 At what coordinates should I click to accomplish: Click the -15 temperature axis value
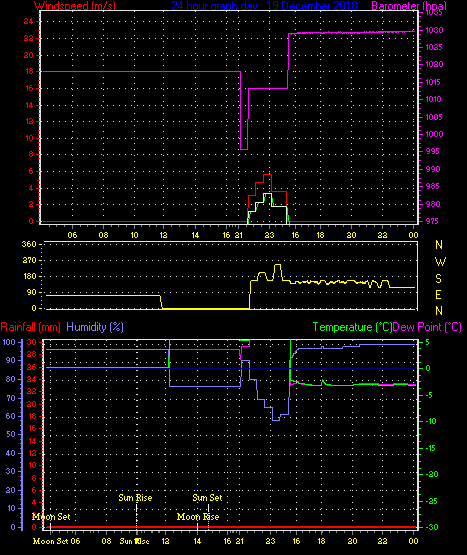430,448
